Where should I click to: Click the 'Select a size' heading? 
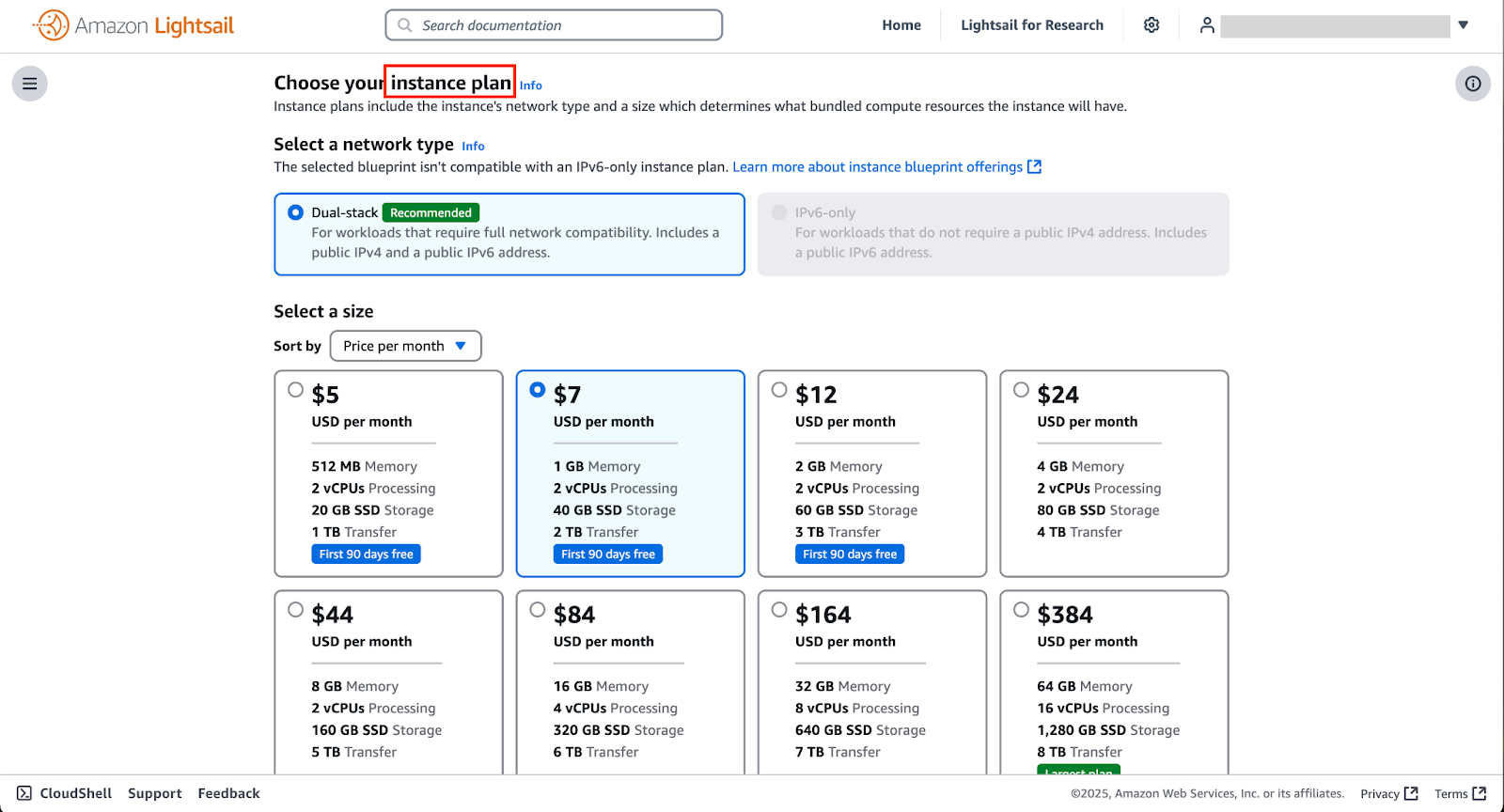coord(323,311)
